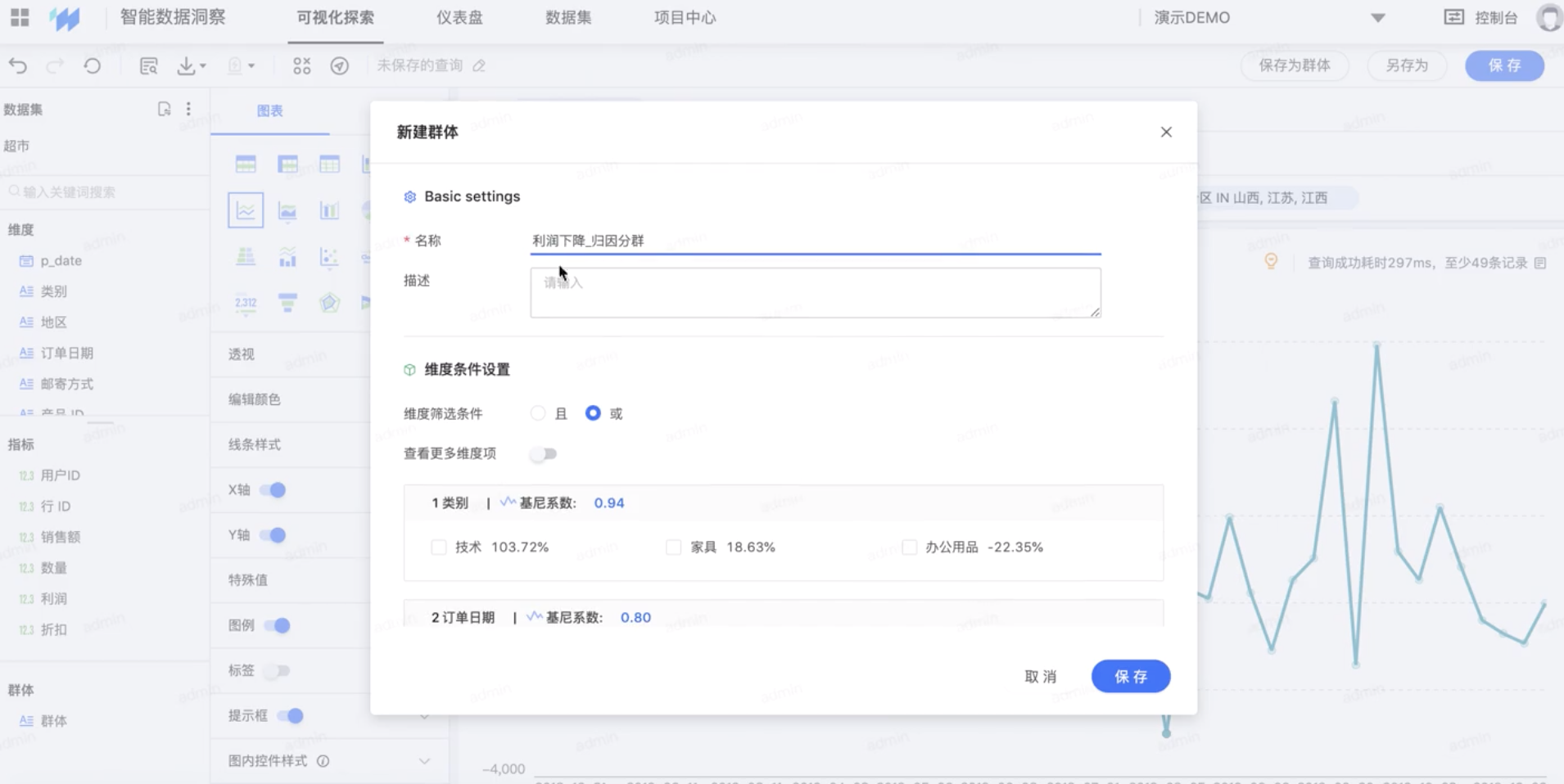Expand the 图内控件样式 section chevron
Viewport: 1564px width, 784px height.
pyautogui.click(x=424, y=761)
